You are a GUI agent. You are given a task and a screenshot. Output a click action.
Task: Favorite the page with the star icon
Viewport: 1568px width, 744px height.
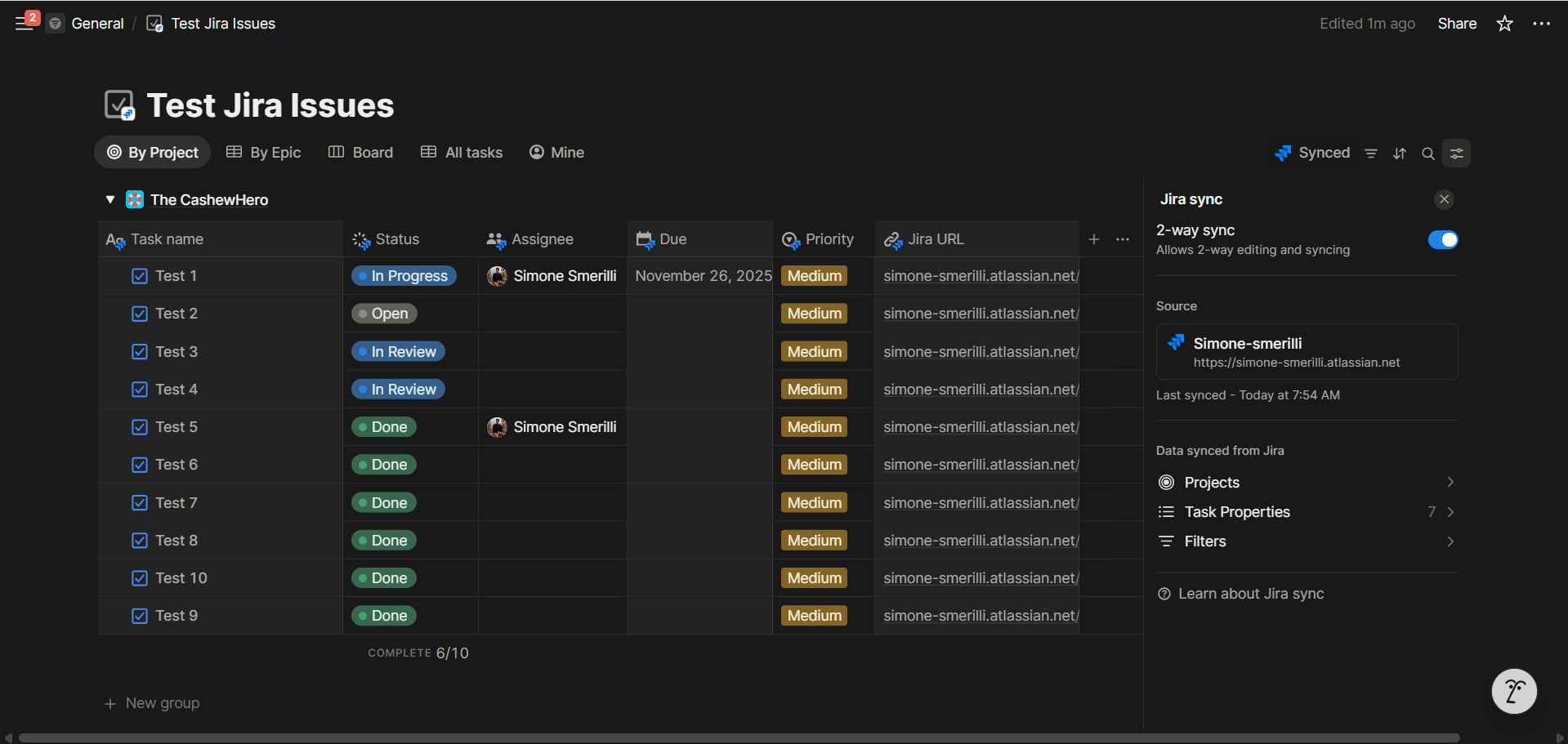[x=1503, y=24]
